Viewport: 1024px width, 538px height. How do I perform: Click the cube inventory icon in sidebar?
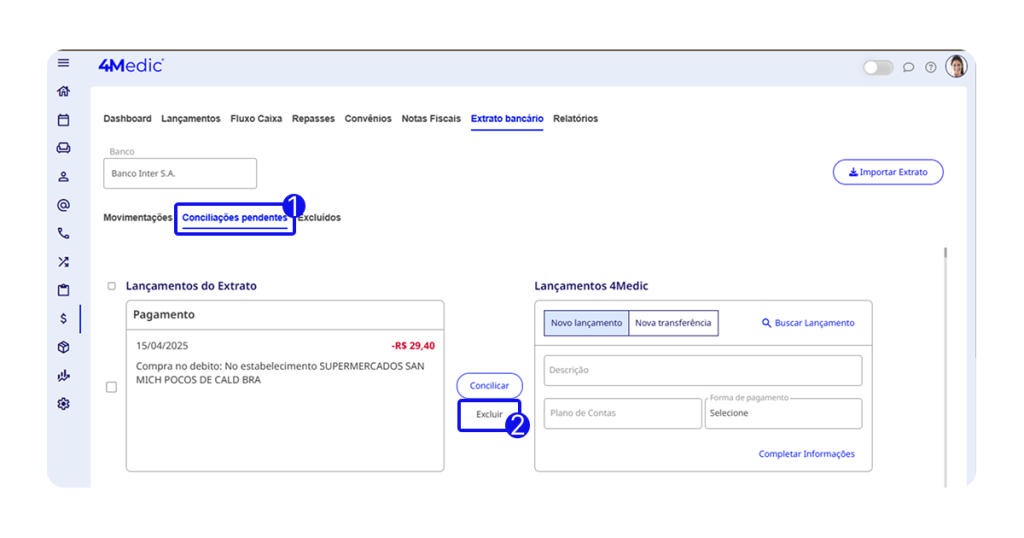pos(64,347)
